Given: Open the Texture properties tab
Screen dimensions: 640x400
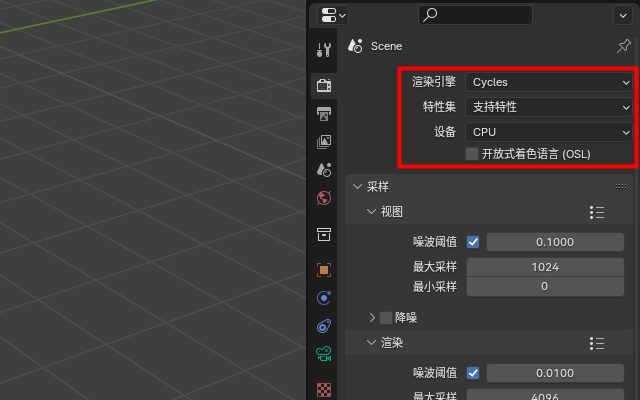Looking at the screenshot, I should point(324,390).
